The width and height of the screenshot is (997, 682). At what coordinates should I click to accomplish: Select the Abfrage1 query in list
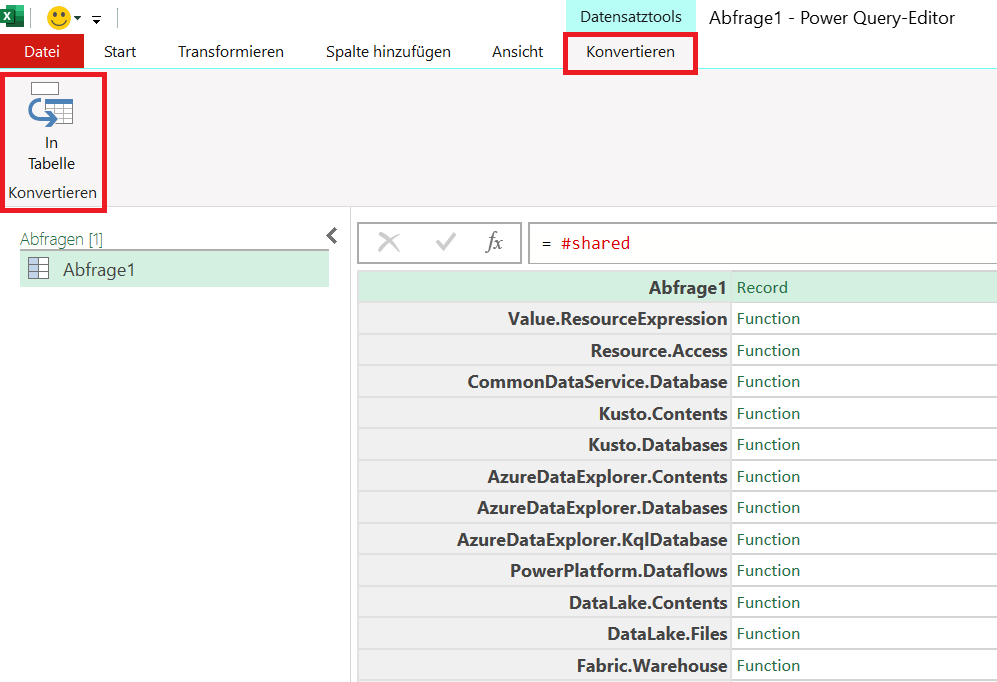point(174,269)
